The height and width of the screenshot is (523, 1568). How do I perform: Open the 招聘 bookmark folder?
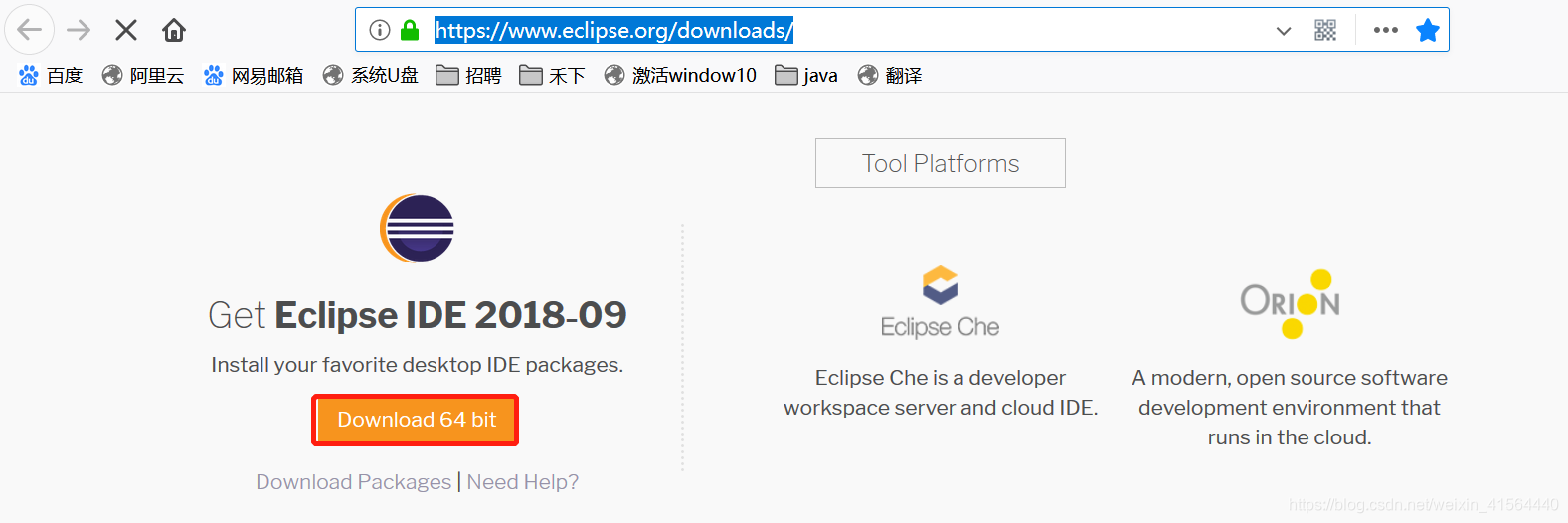tap(469, 75)
